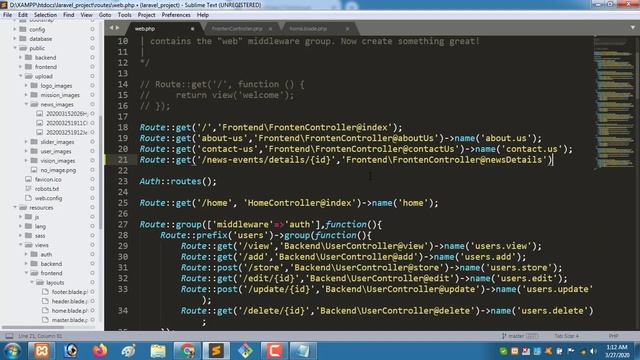Screen dimensions: 640x360
Task: Open the Project menu
Action: click(147, 15)
